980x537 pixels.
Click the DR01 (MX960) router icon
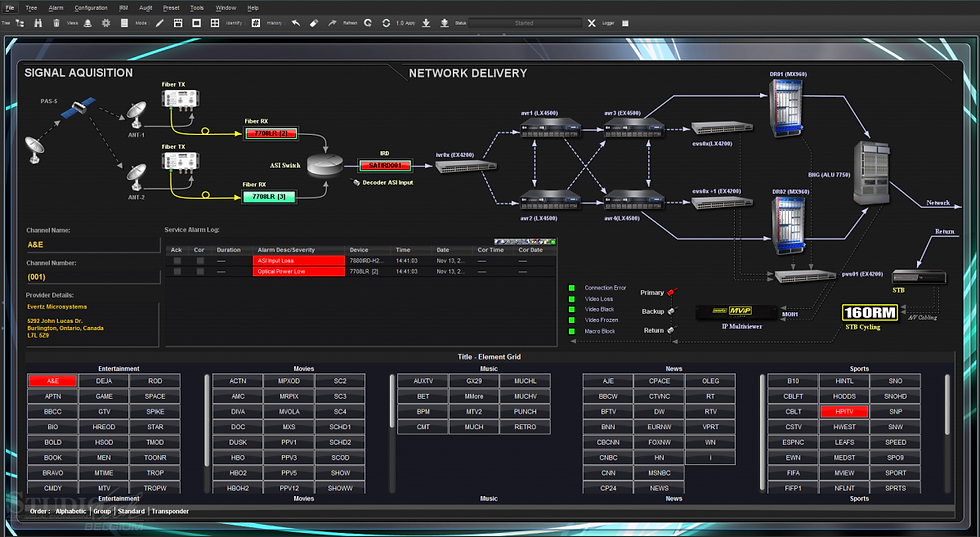787,108
